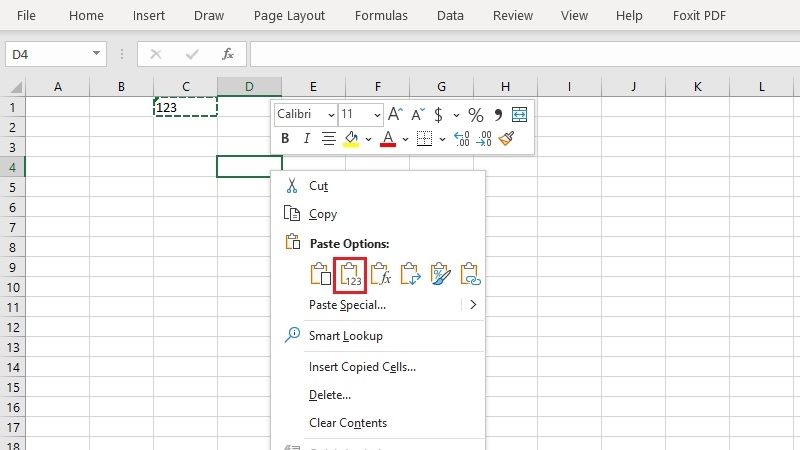Viewport: 800px width, 450px height.
Task: Click the Paste Values (123) icon
Action: 350,275
